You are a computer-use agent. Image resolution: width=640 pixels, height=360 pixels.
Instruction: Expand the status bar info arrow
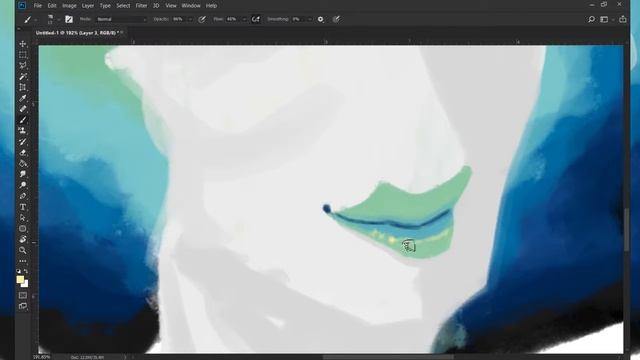pyautogui.click(x=125, y=357)
